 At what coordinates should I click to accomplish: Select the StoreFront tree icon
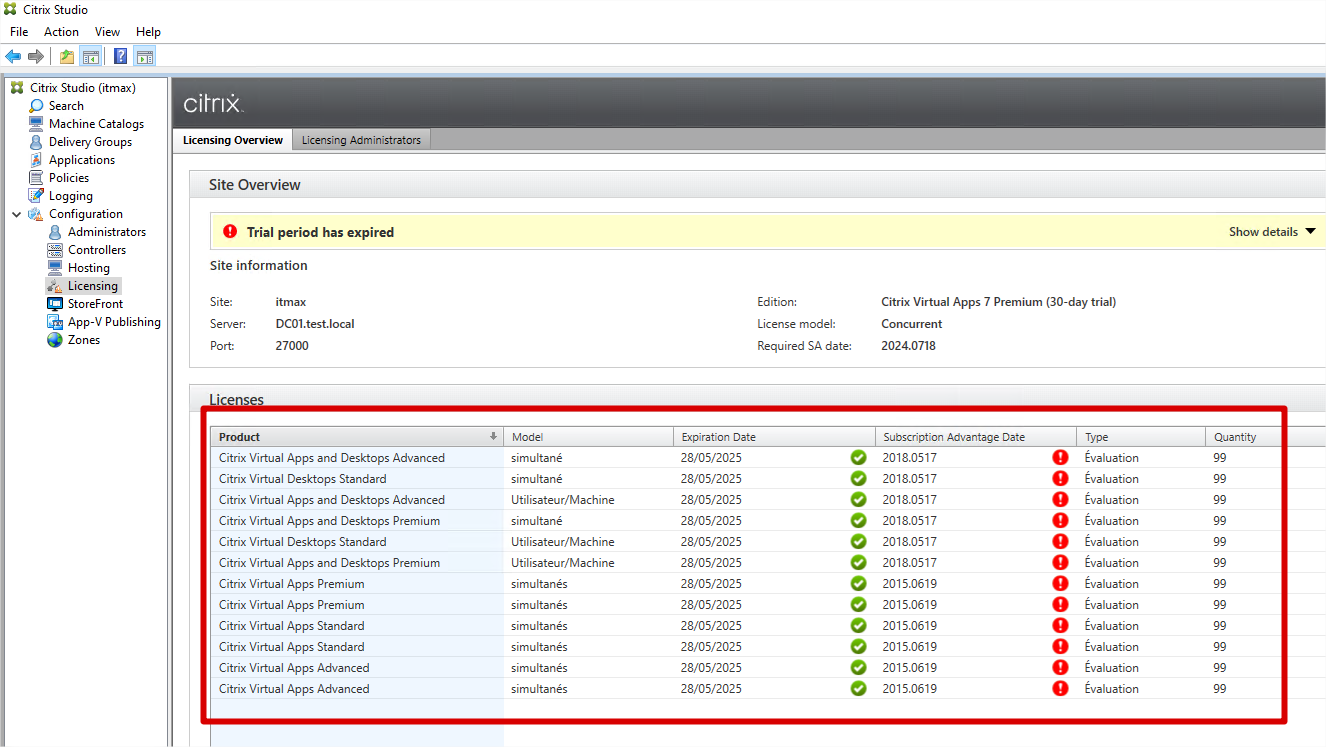pyautogui.click(x=56, y=304)
